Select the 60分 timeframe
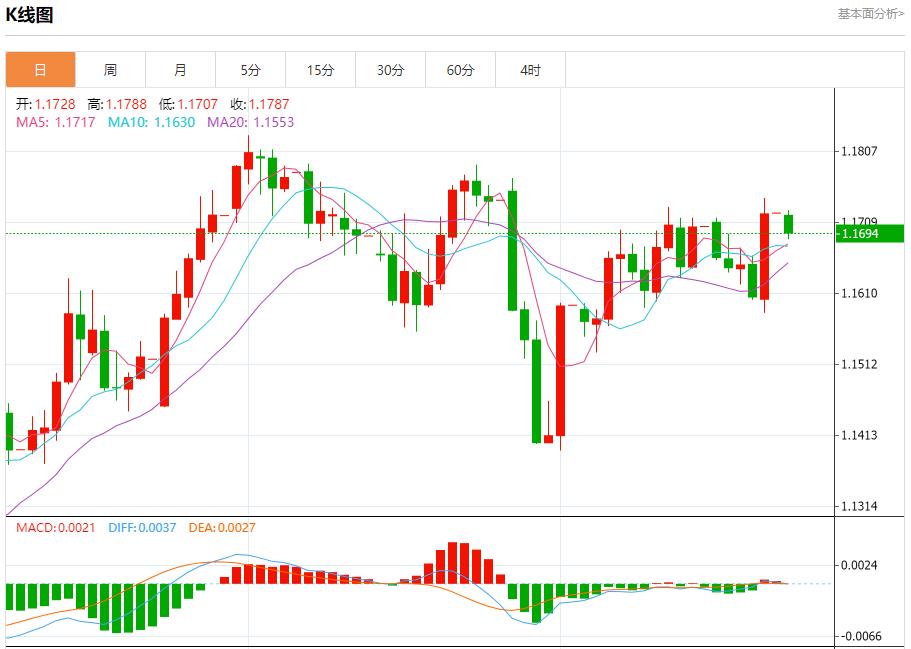Viewport: 911px width, 649px height. point(461,69)
